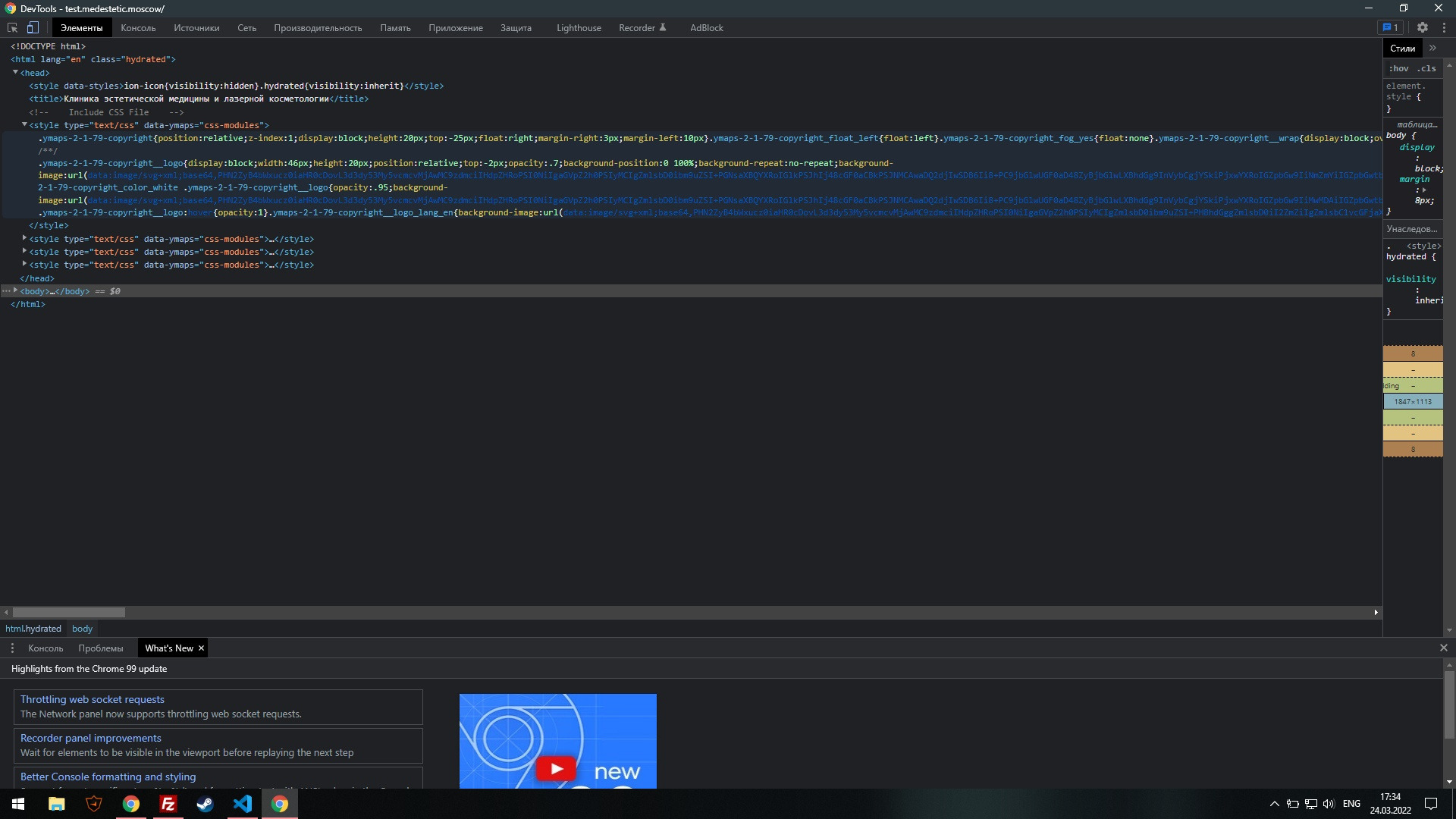
Task: Click the title element row
Action: (199, 99)
